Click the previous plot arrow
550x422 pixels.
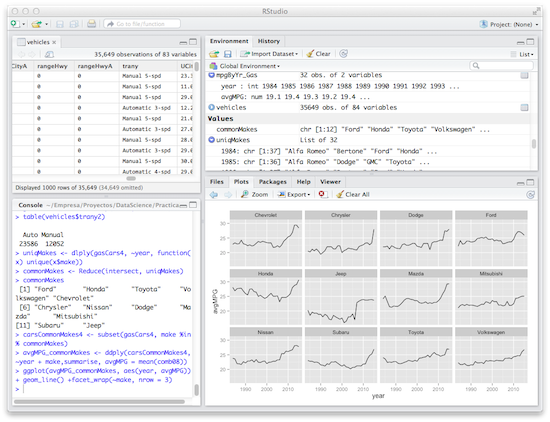point(214,195)
